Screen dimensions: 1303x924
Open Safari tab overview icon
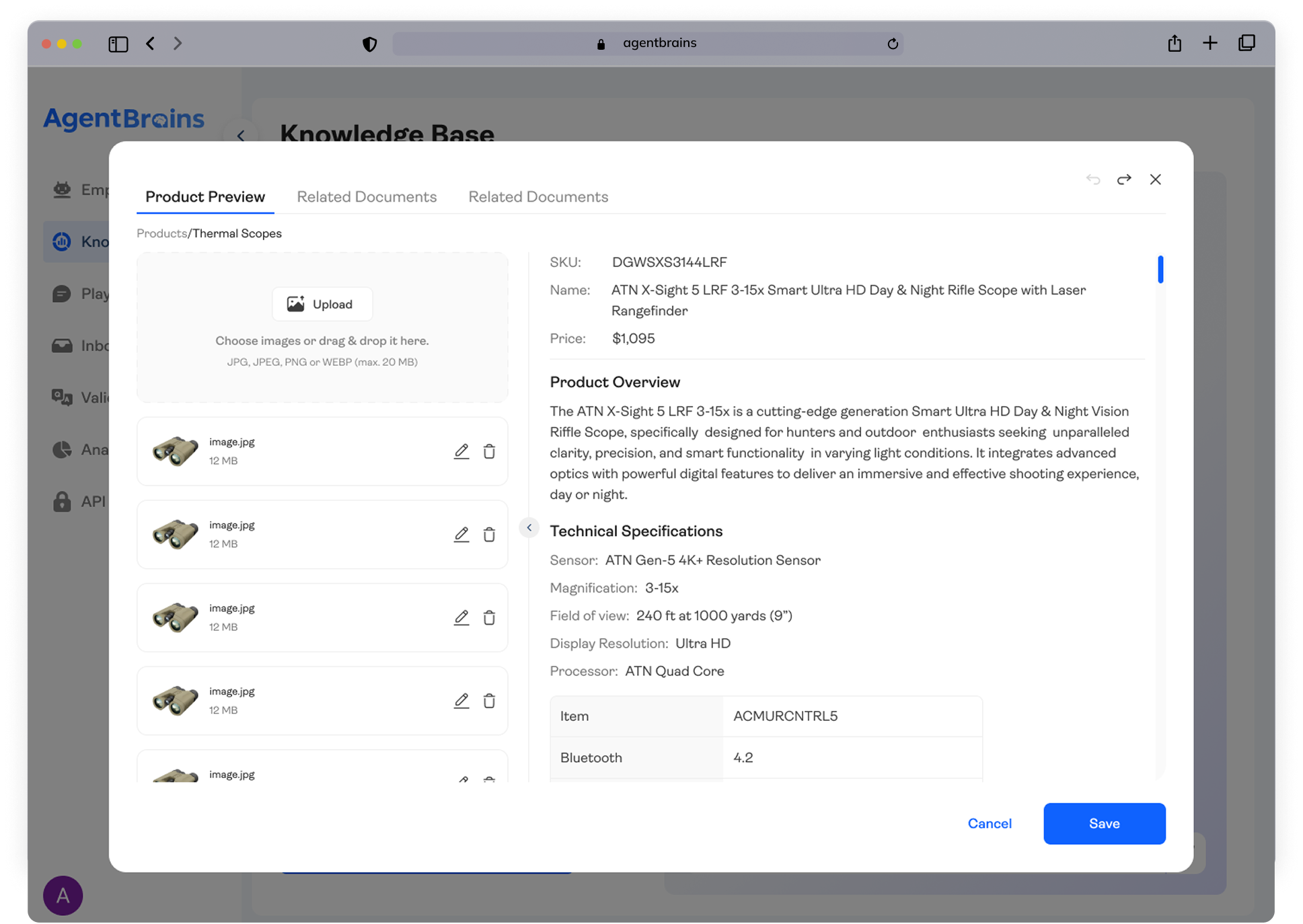[1246, 43]
